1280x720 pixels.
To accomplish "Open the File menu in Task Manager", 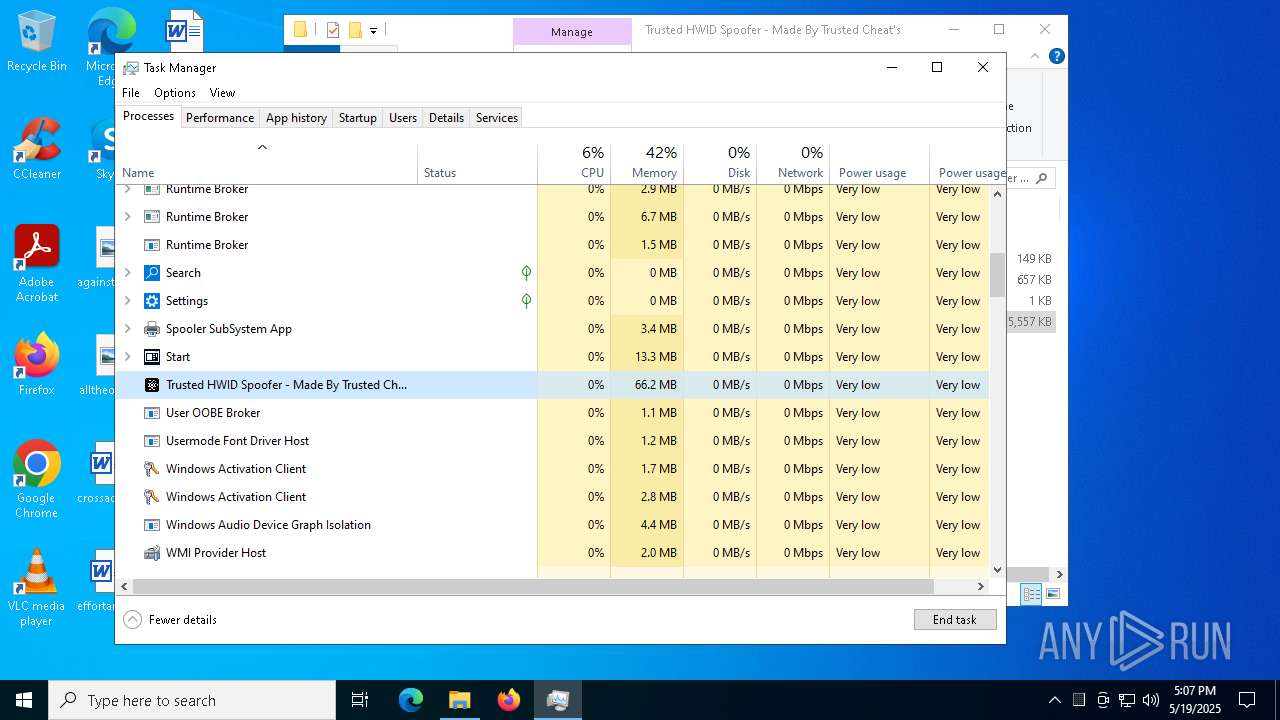I will (131, 93).
